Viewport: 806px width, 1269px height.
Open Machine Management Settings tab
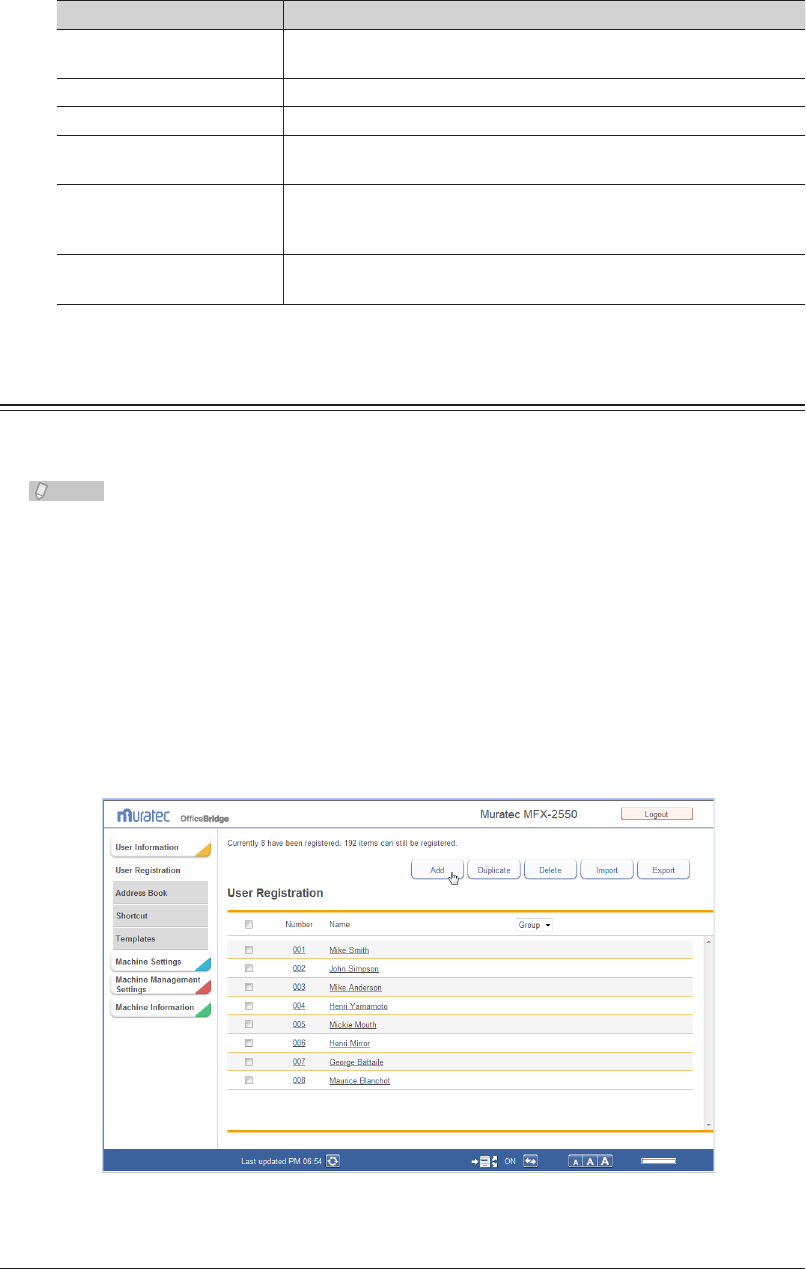click(x=160, y=985)
